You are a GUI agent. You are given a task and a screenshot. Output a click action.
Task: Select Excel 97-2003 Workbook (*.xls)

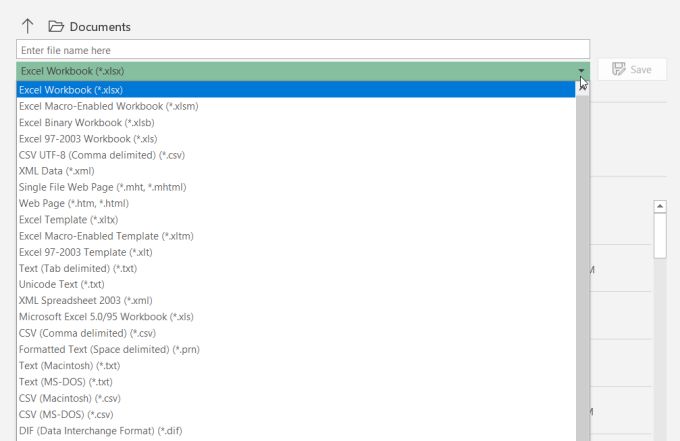pyautogui.click(x=296, y=139)
